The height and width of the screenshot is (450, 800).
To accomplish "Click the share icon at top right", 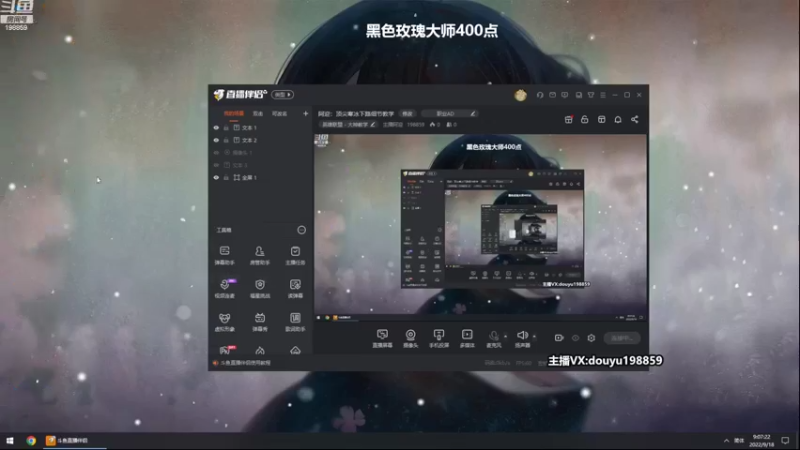I will click(635, 119).
